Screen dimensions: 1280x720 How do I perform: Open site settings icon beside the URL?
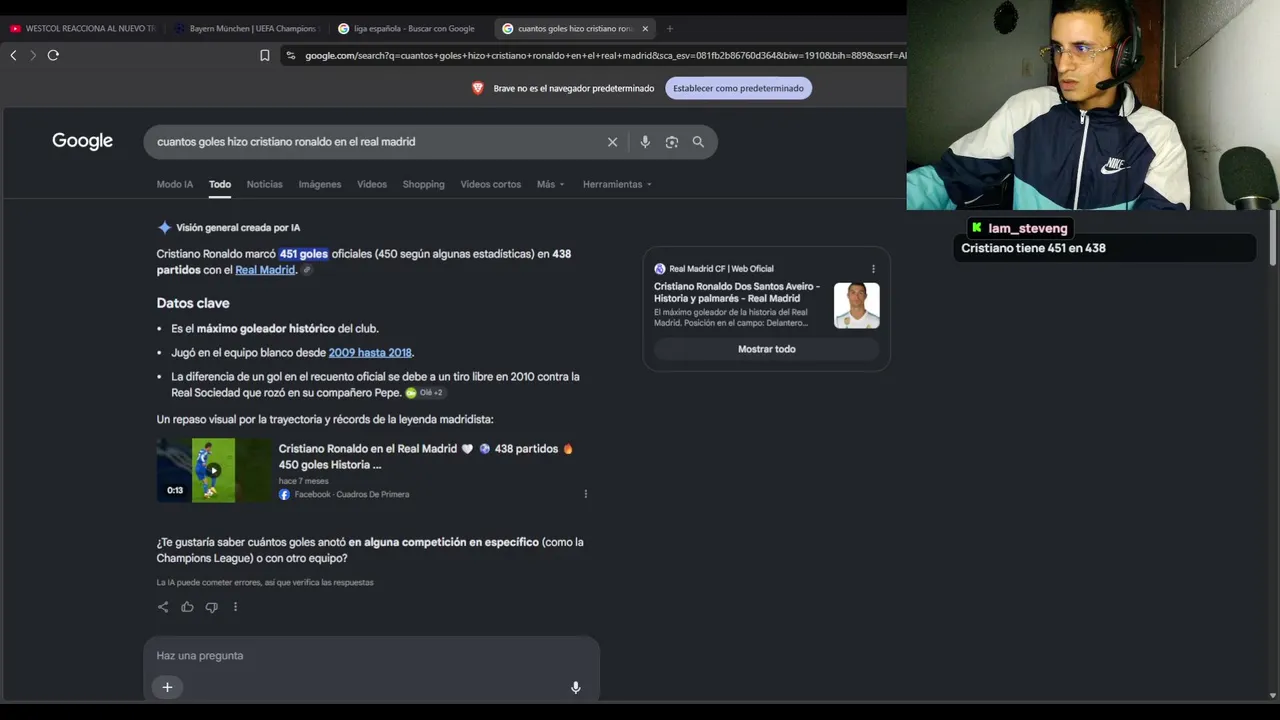click(x=290, y=56)
